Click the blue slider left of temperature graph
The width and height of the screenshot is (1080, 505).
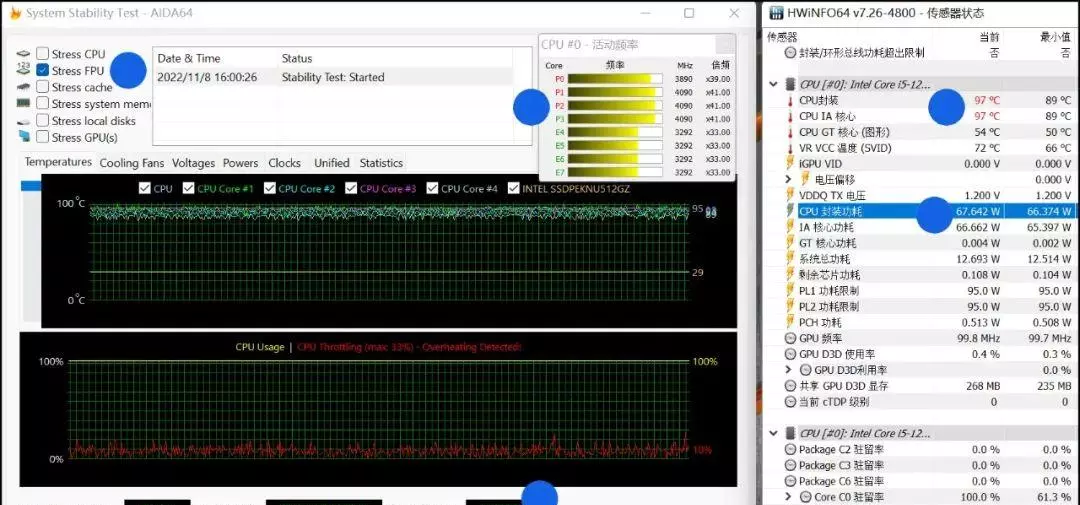coord(31,186)
